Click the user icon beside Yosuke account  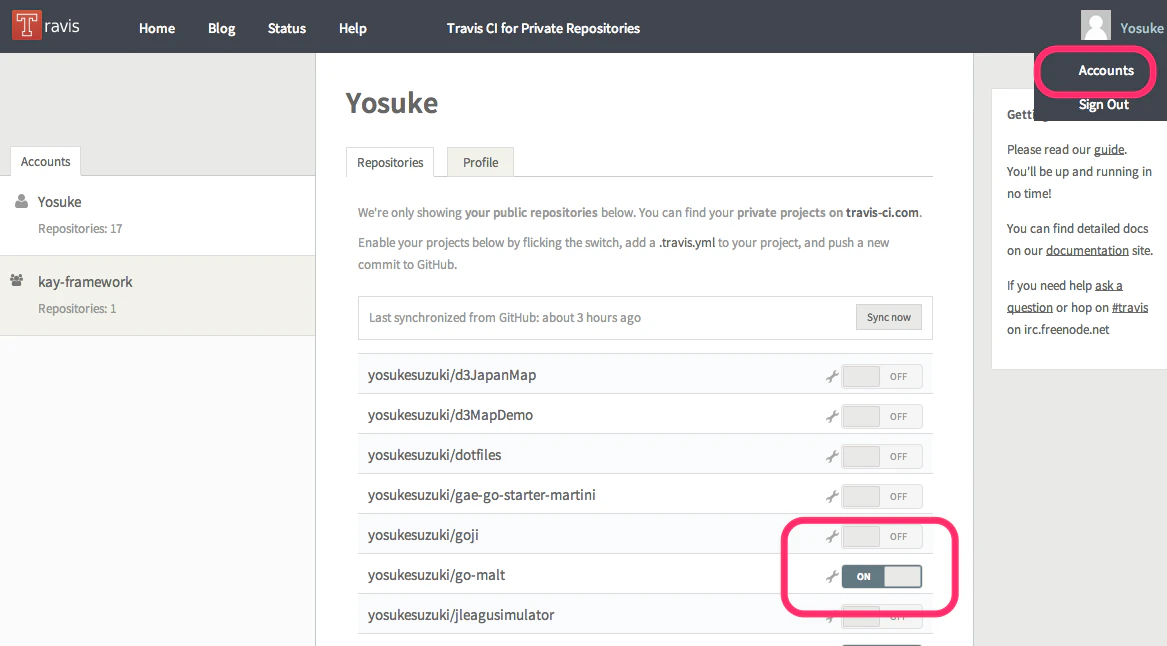(22, 202)
